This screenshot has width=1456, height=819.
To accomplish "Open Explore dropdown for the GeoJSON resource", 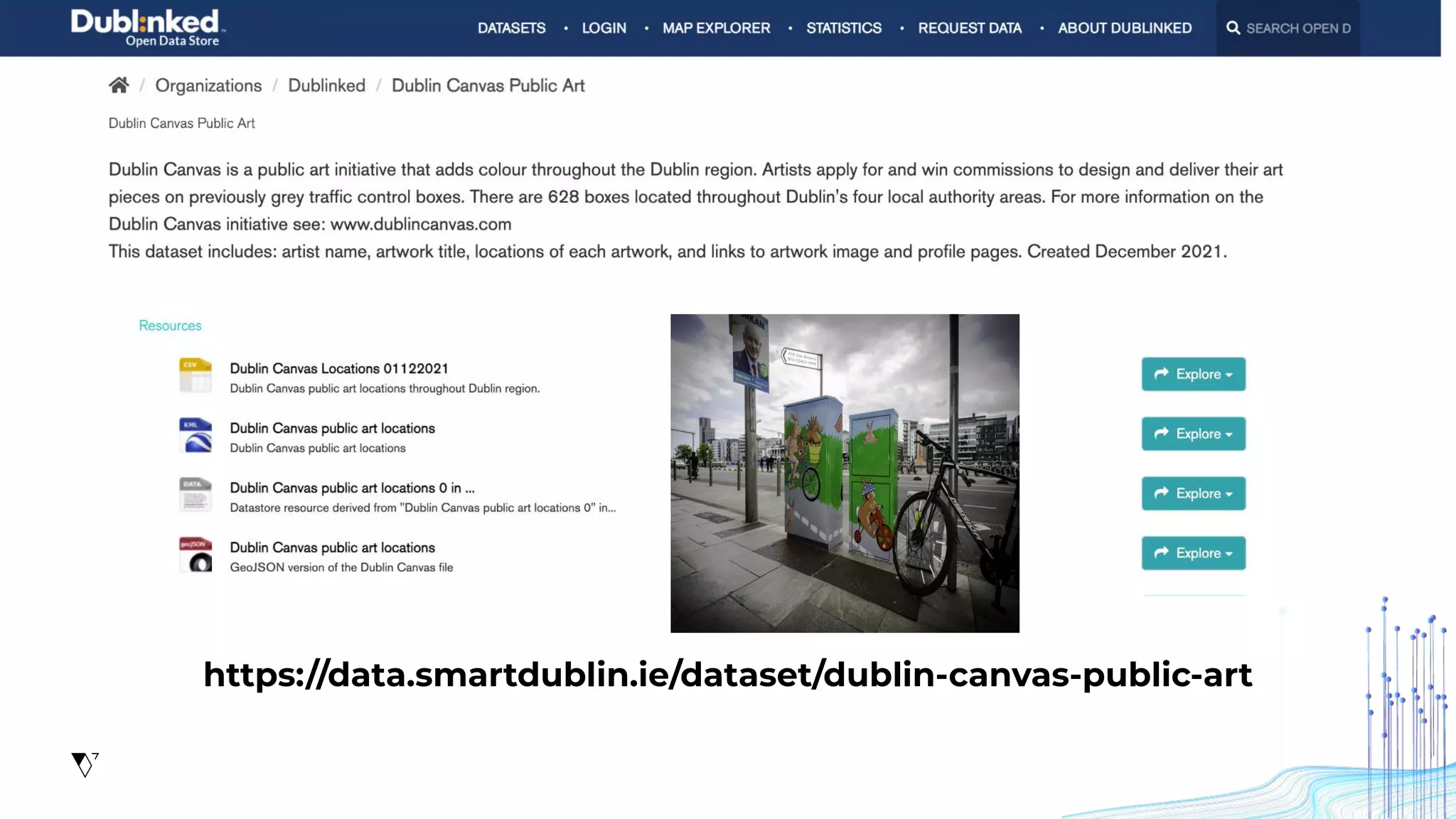I will pos(1193,553).
